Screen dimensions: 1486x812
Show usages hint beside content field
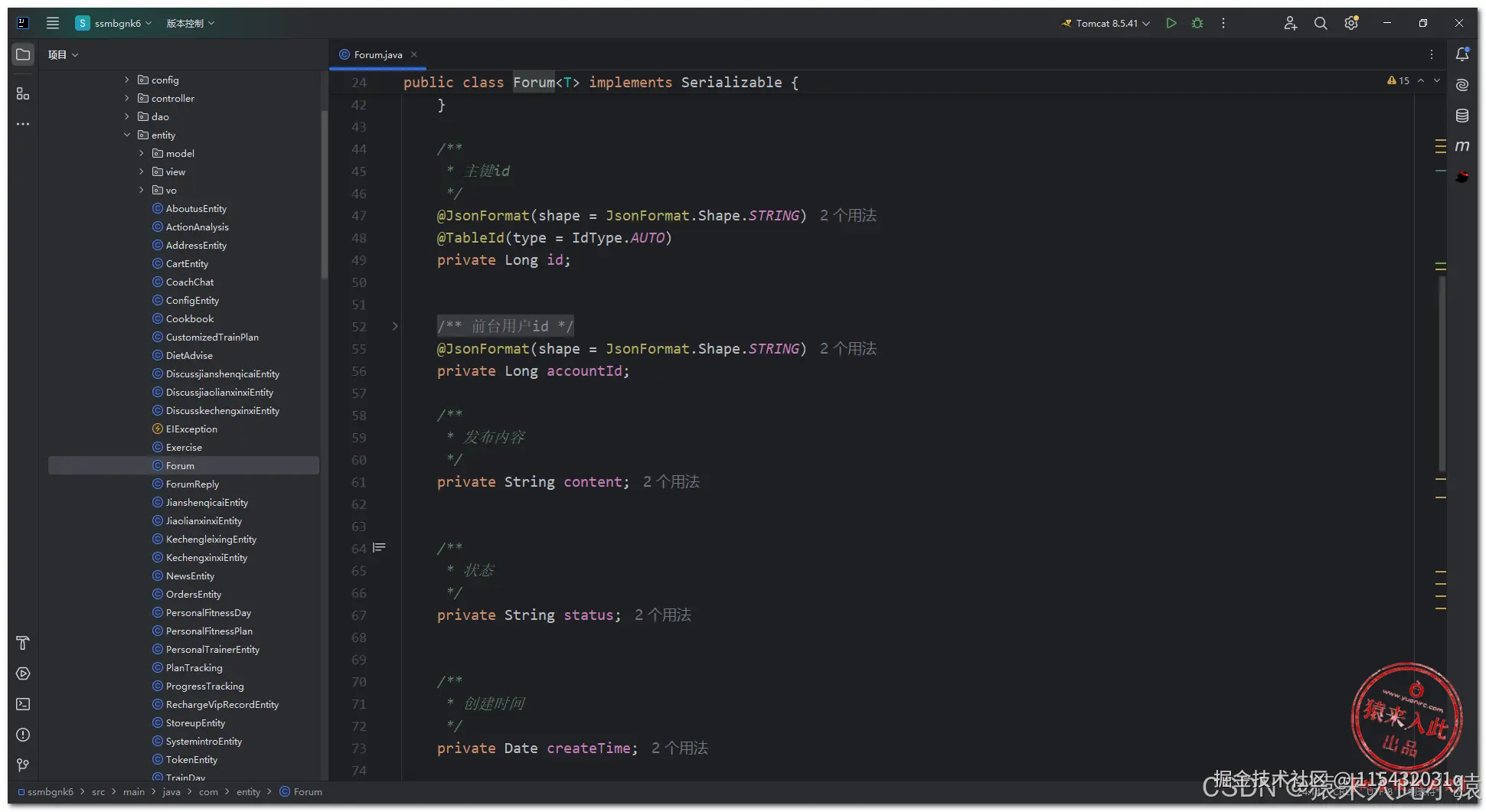(671, 481)
